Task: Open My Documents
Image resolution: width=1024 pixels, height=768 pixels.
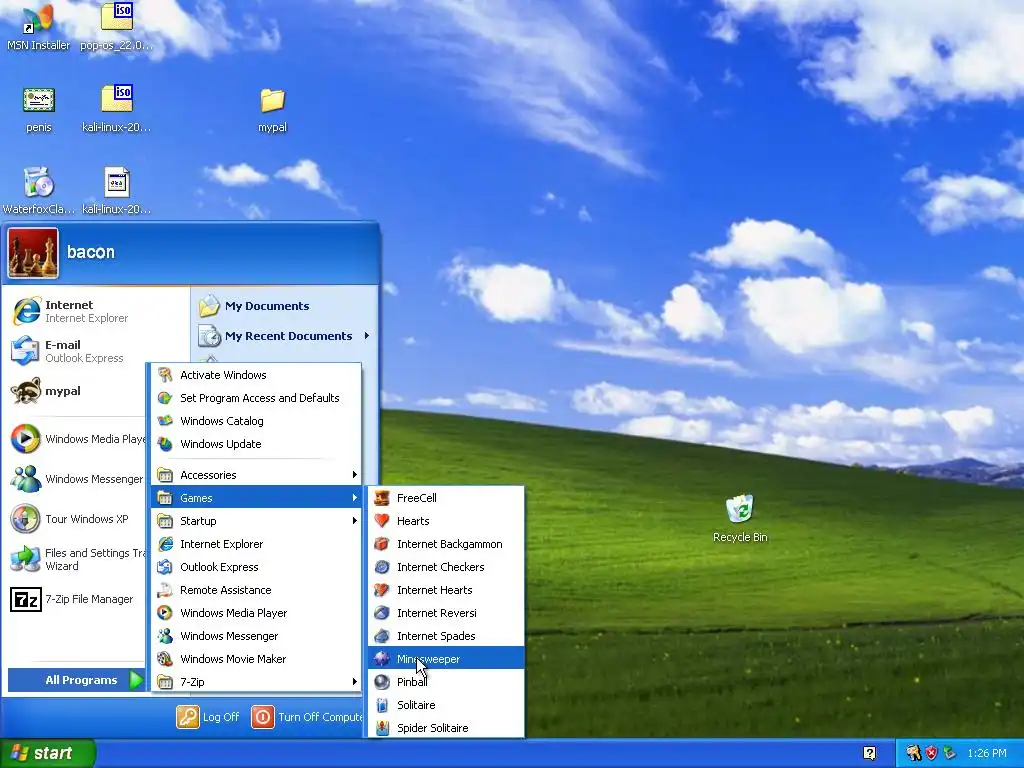Action: [285, 306]
